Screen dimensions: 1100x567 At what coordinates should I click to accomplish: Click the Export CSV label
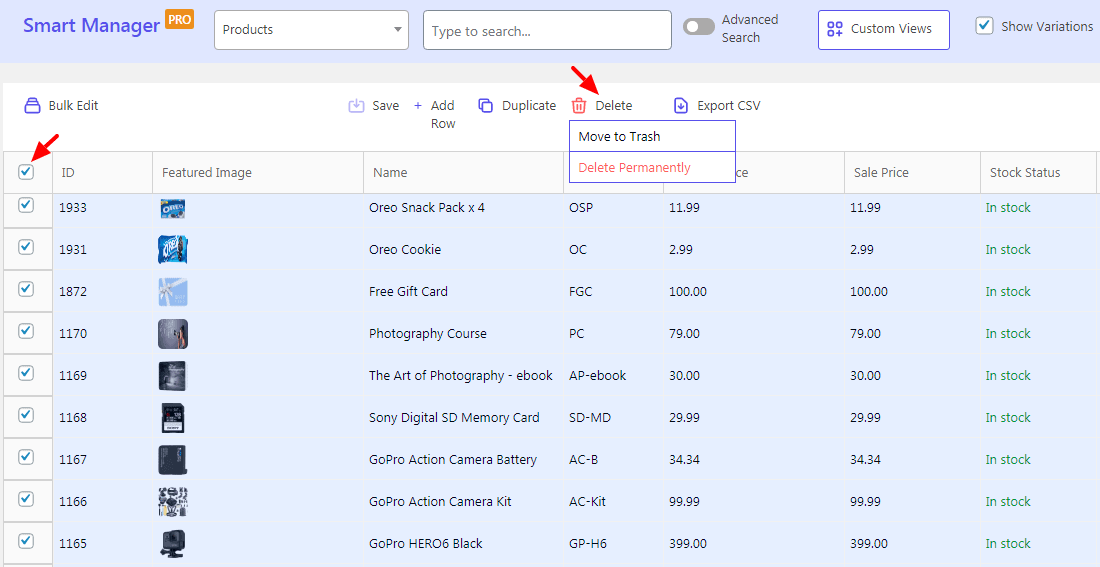[729, 106]
